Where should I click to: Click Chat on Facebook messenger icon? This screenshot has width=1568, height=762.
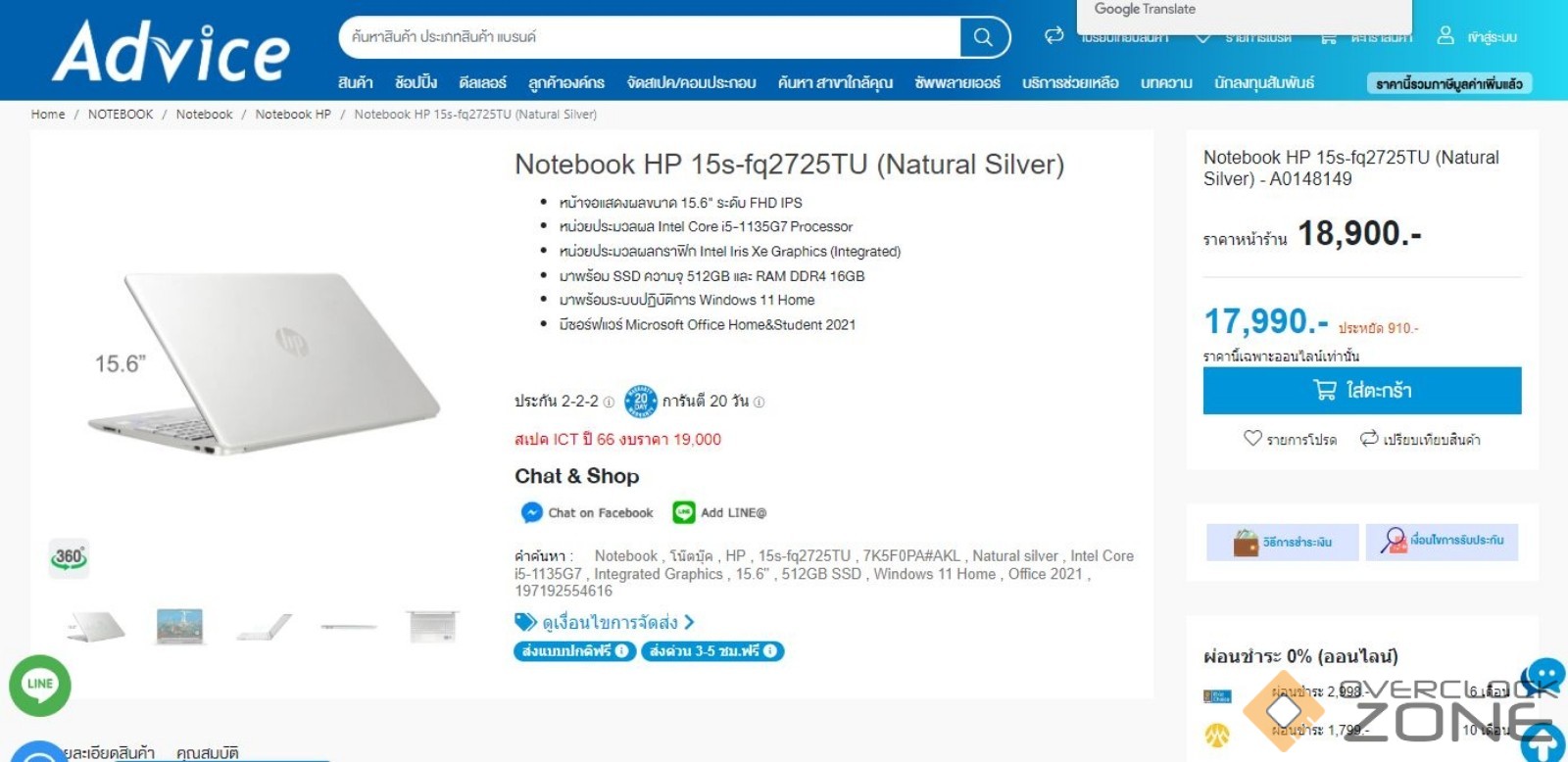[531, 512]
